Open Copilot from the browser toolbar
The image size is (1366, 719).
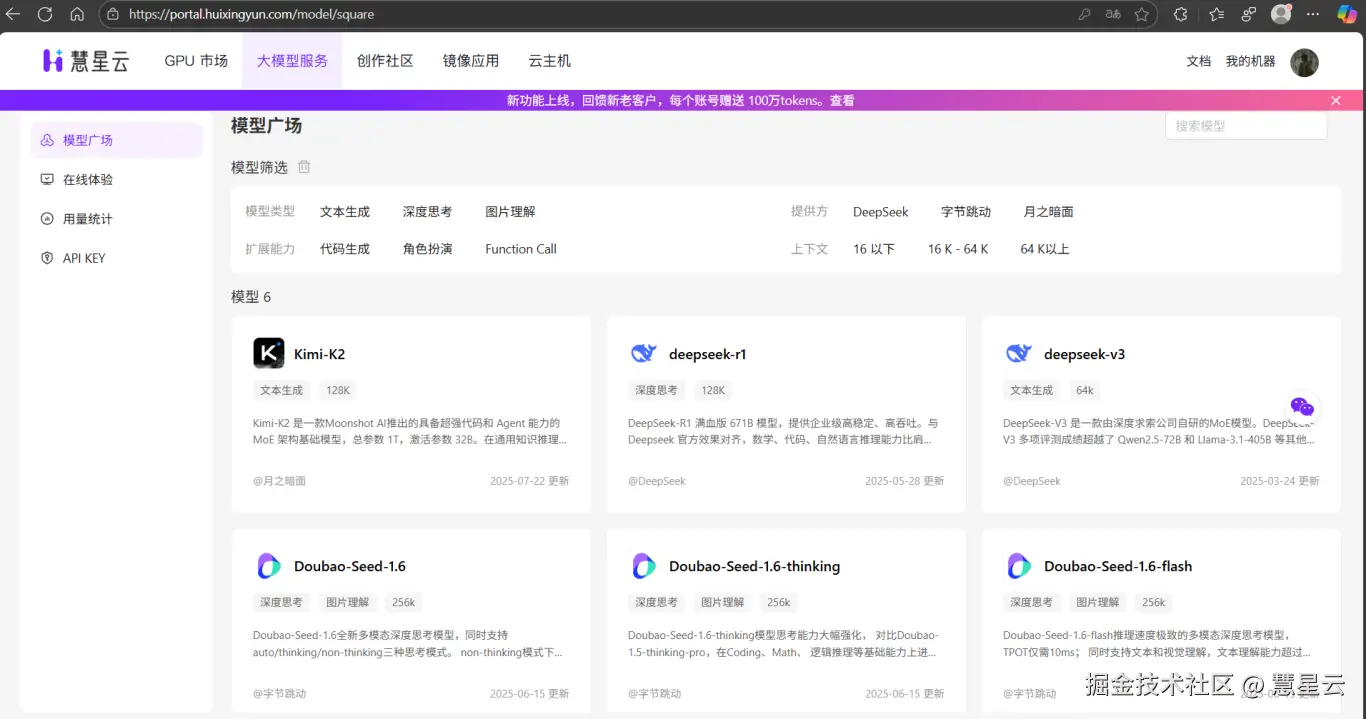tap(1346, 14)
